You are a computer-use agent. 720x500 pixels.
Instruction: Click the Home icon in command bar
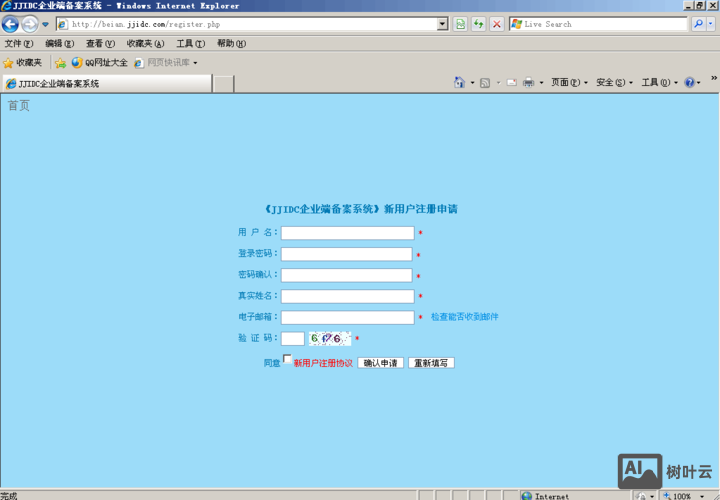click(460, 83)
